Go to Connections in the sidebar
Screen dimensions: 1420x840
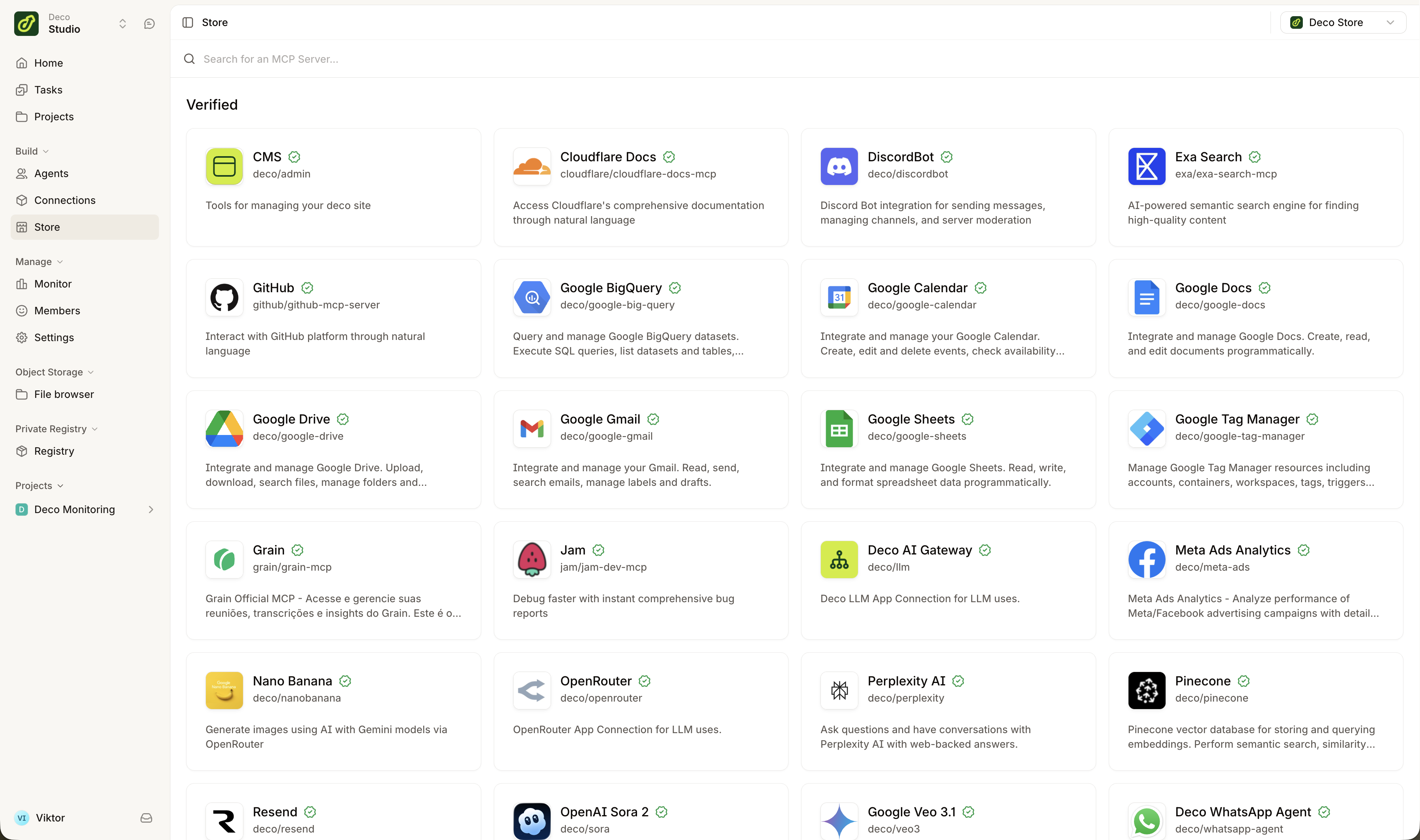pyautogui.click(x=65, y=200)
